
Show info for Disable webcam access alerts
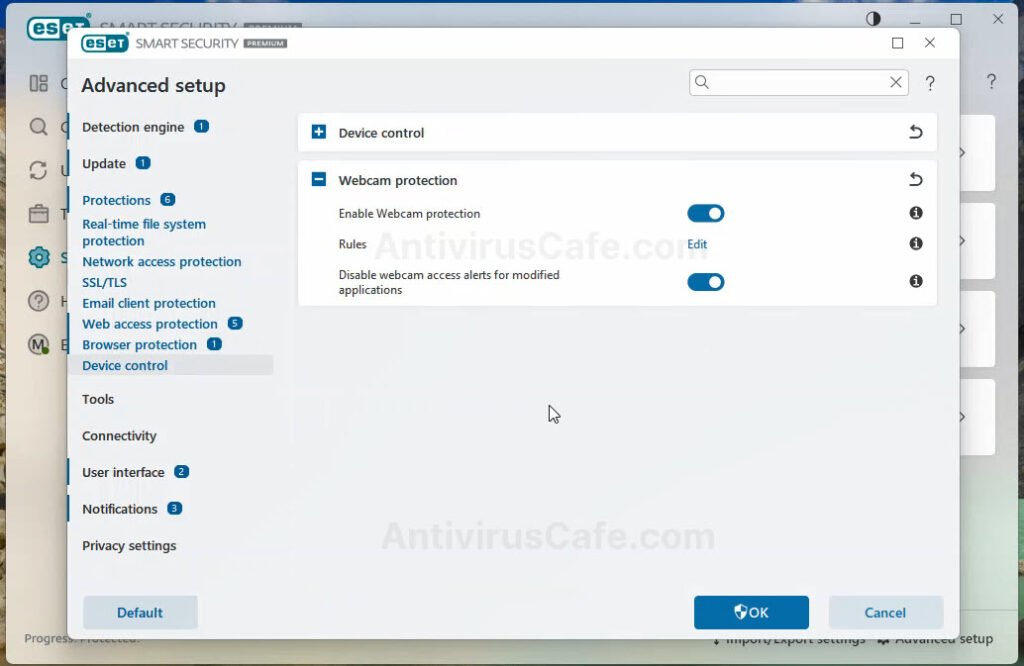point(916,281)
